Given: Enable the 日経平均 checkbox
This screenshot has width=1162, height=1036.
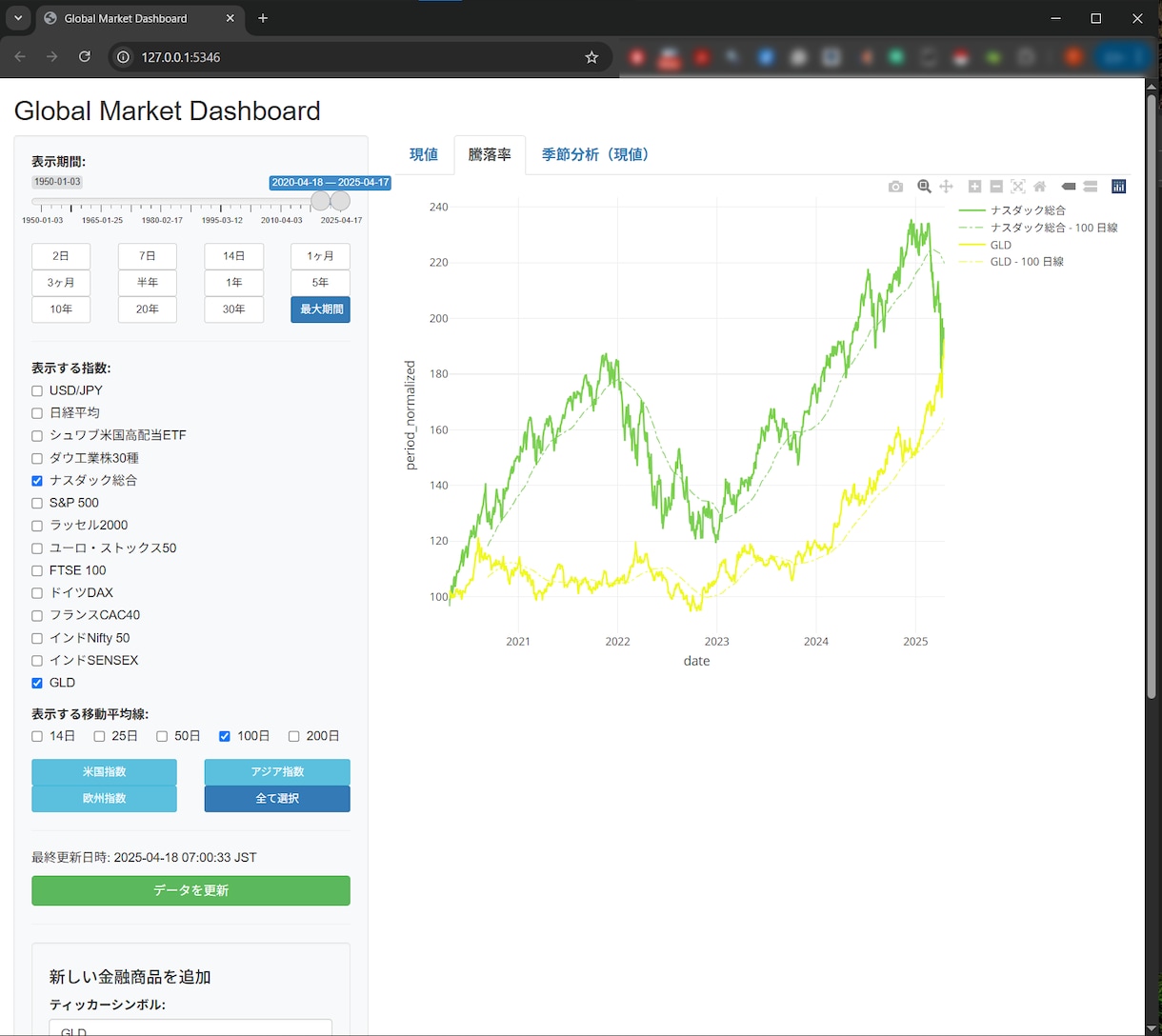Looking at the screenshot, I should [x=37, y=413].
